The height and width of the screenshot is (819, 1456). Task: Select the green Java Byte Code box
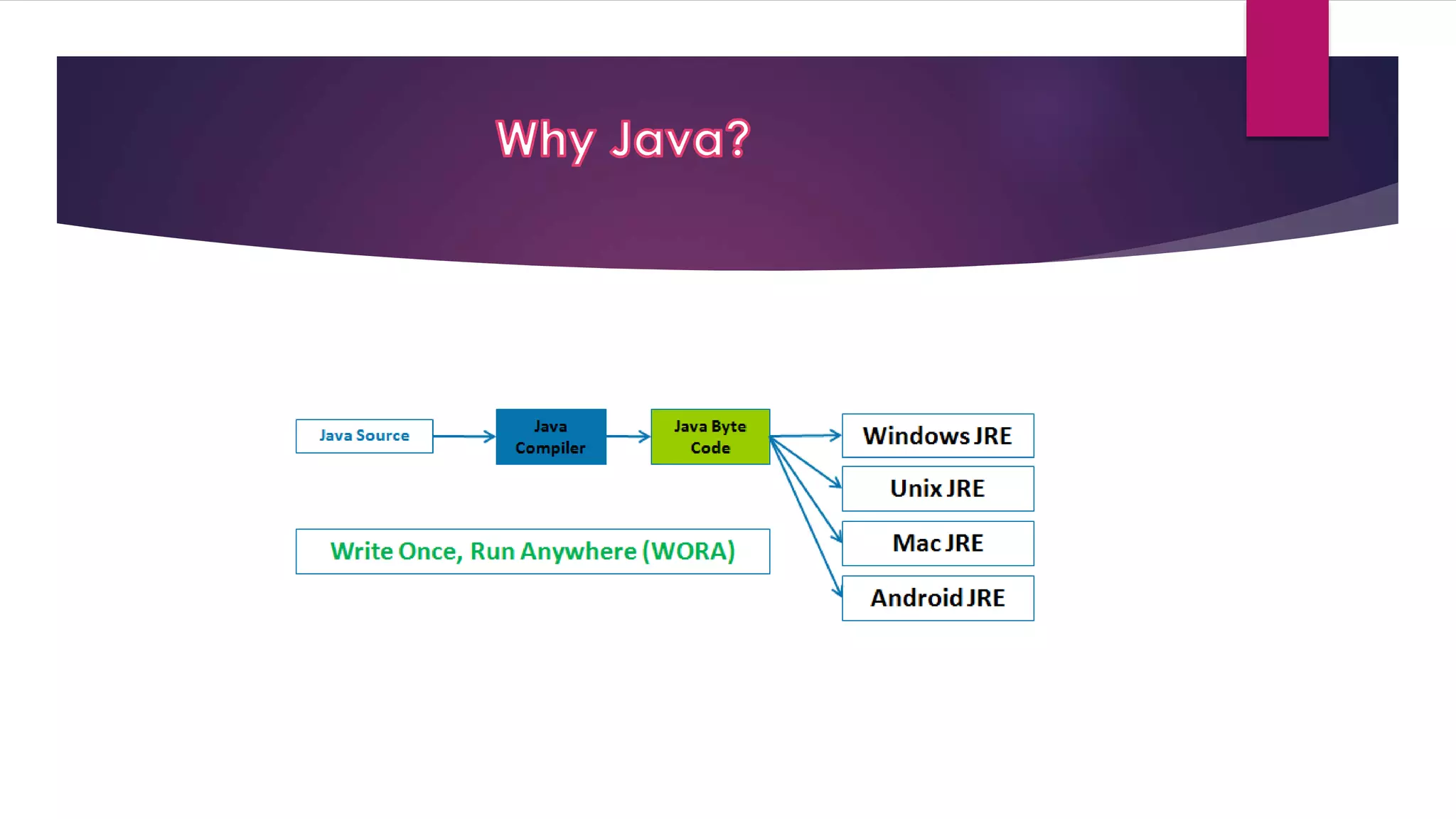[710, 437]
